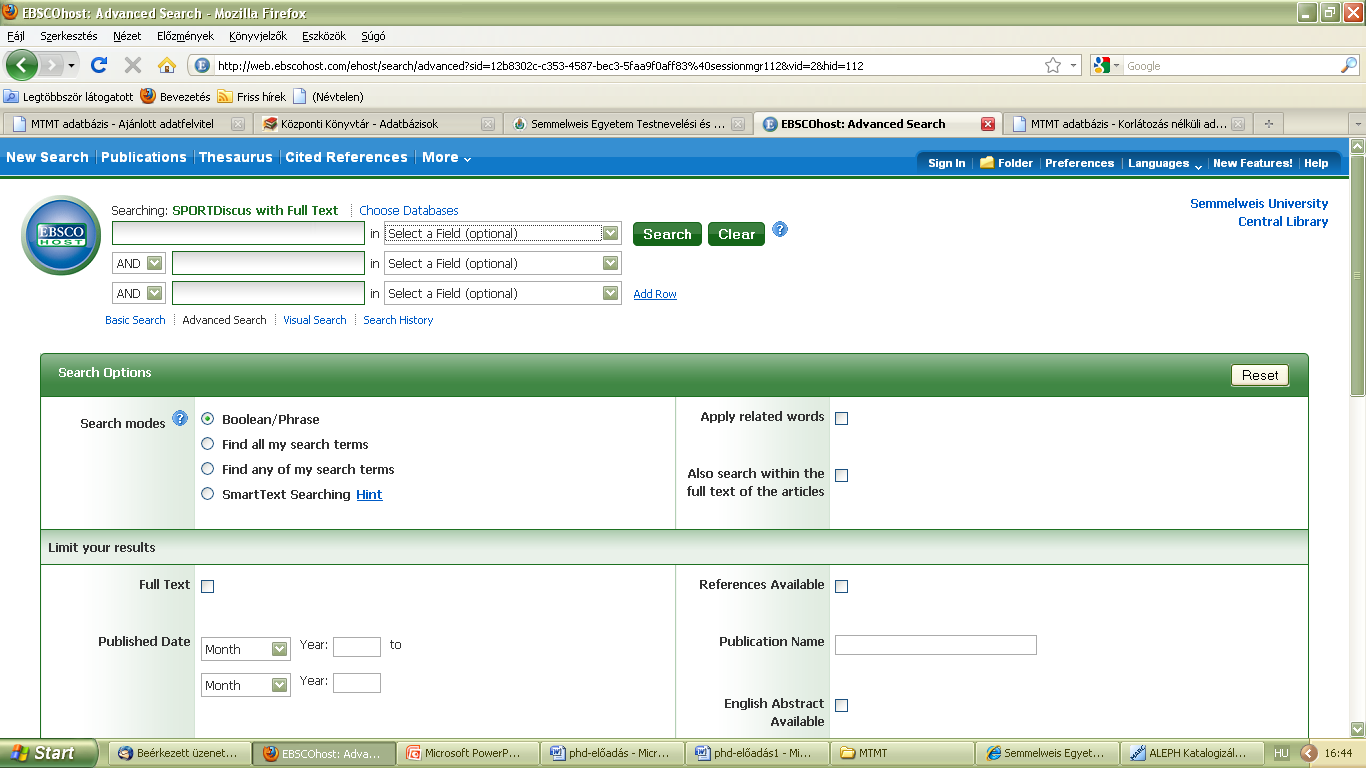Click the Search modes help icon
This screenshot has height=768, width=1366.
tap(180, 418)
